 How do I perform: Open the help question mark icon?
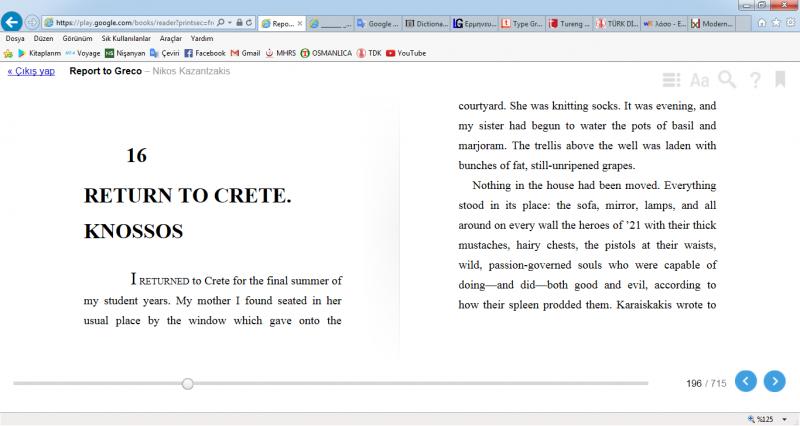[x=755, y=80]
